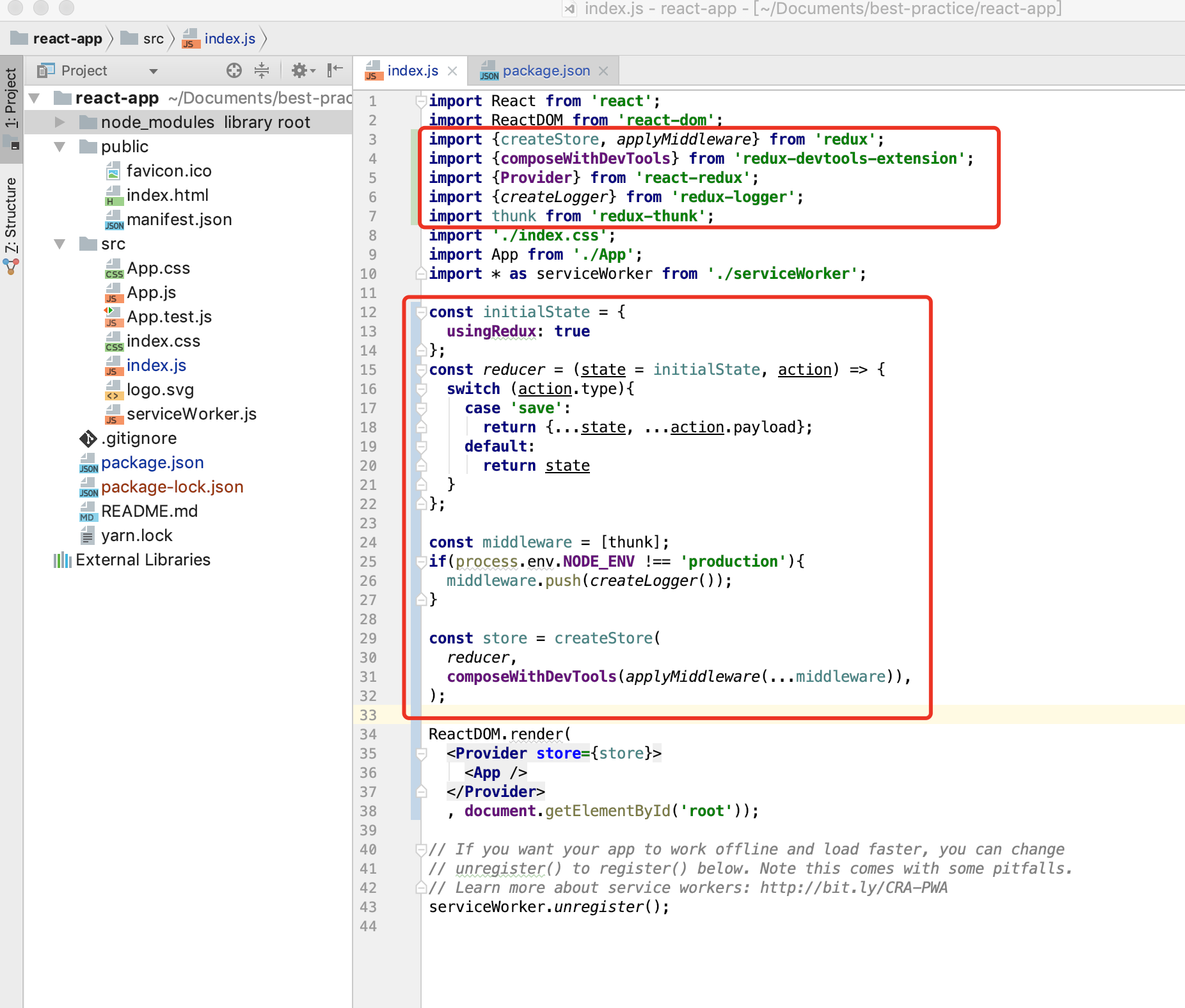Click the index.html file icon
The image size is (1185, 1008).
114,196
